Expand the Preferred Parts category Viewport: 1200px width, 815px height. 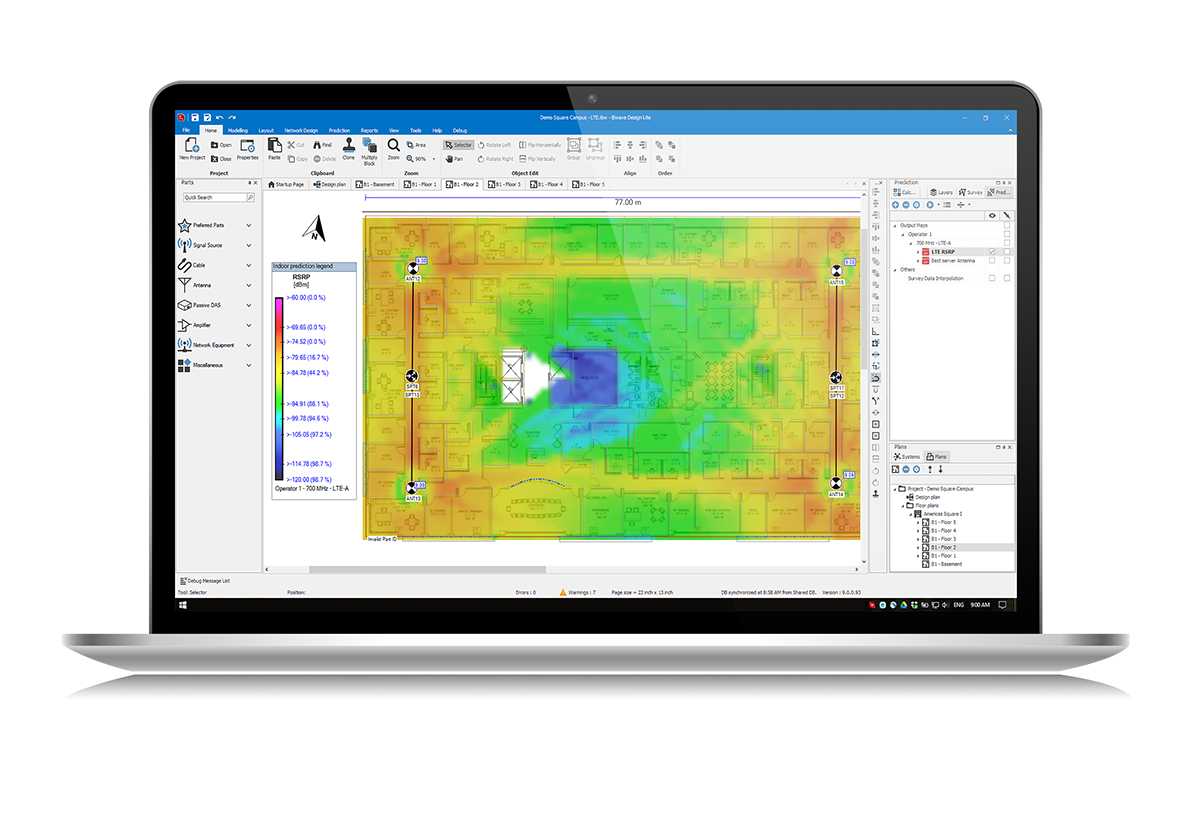click(x=248, y=226)
